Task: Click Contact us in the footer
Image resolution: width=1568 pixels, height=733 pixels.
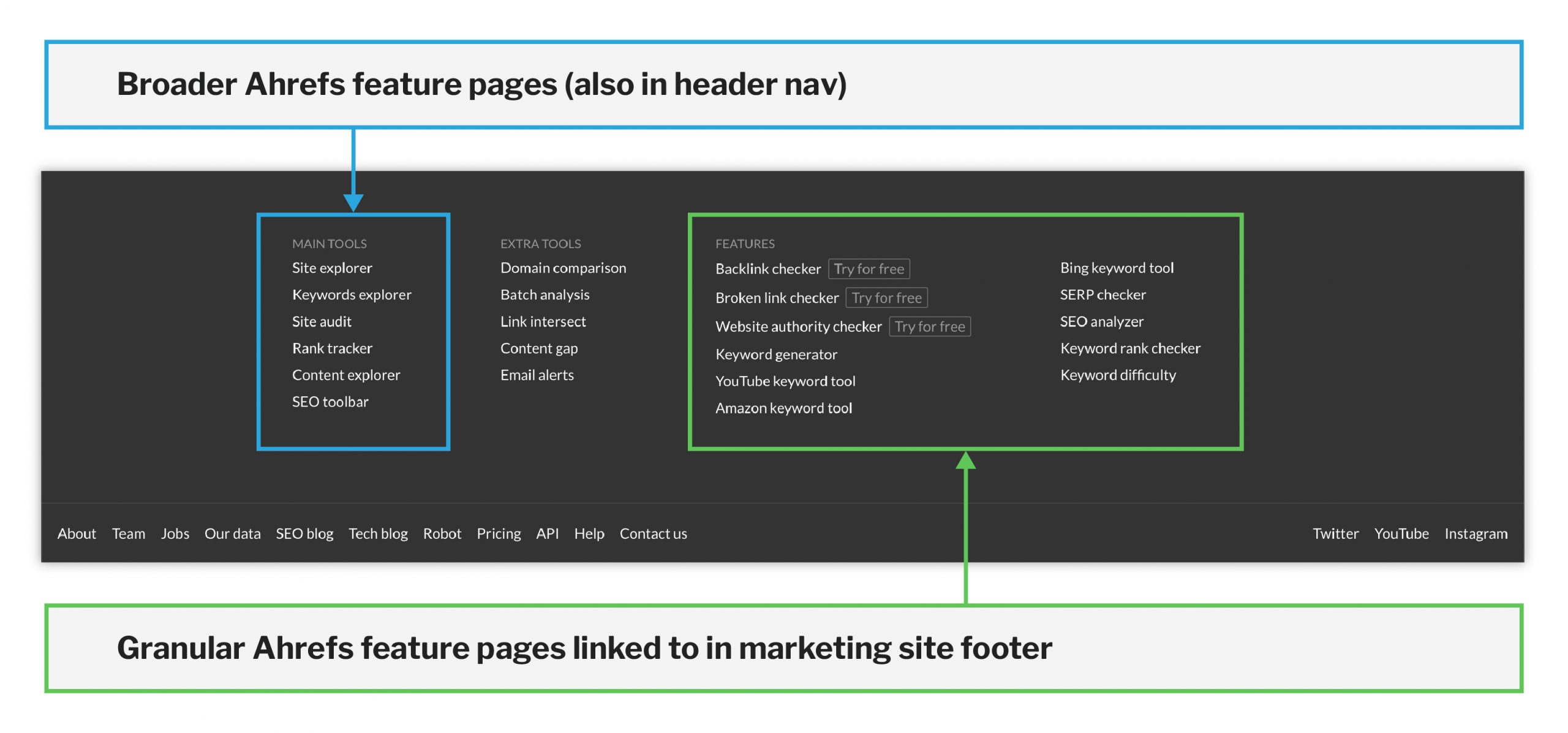Action: [x=653, y=534]
